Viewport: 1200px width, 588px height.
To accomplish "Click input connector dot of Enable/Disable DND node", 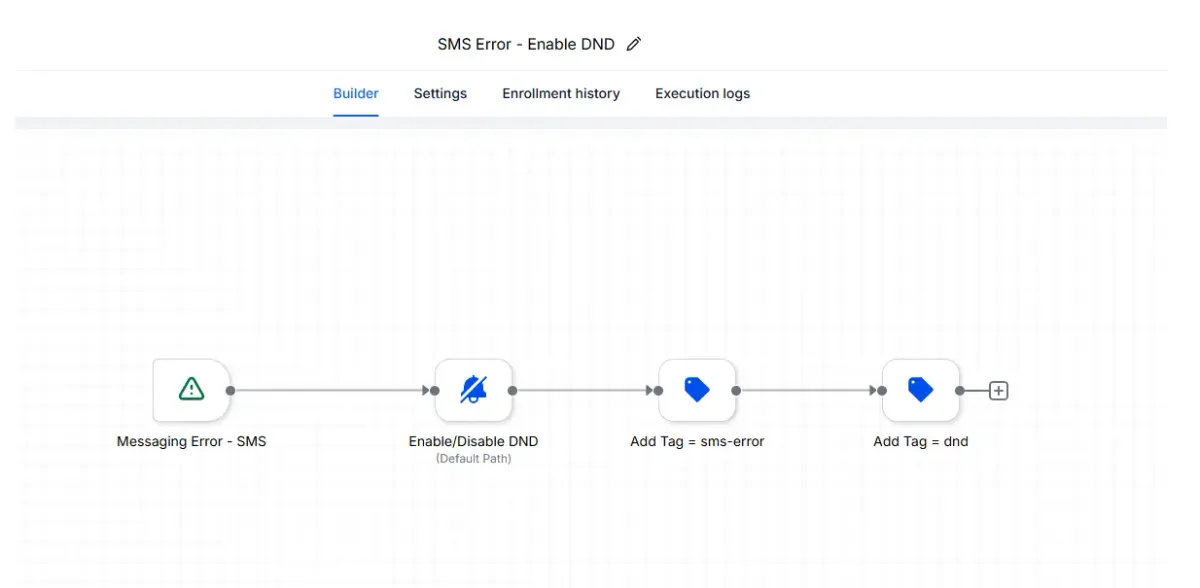I will pos(436,391).
